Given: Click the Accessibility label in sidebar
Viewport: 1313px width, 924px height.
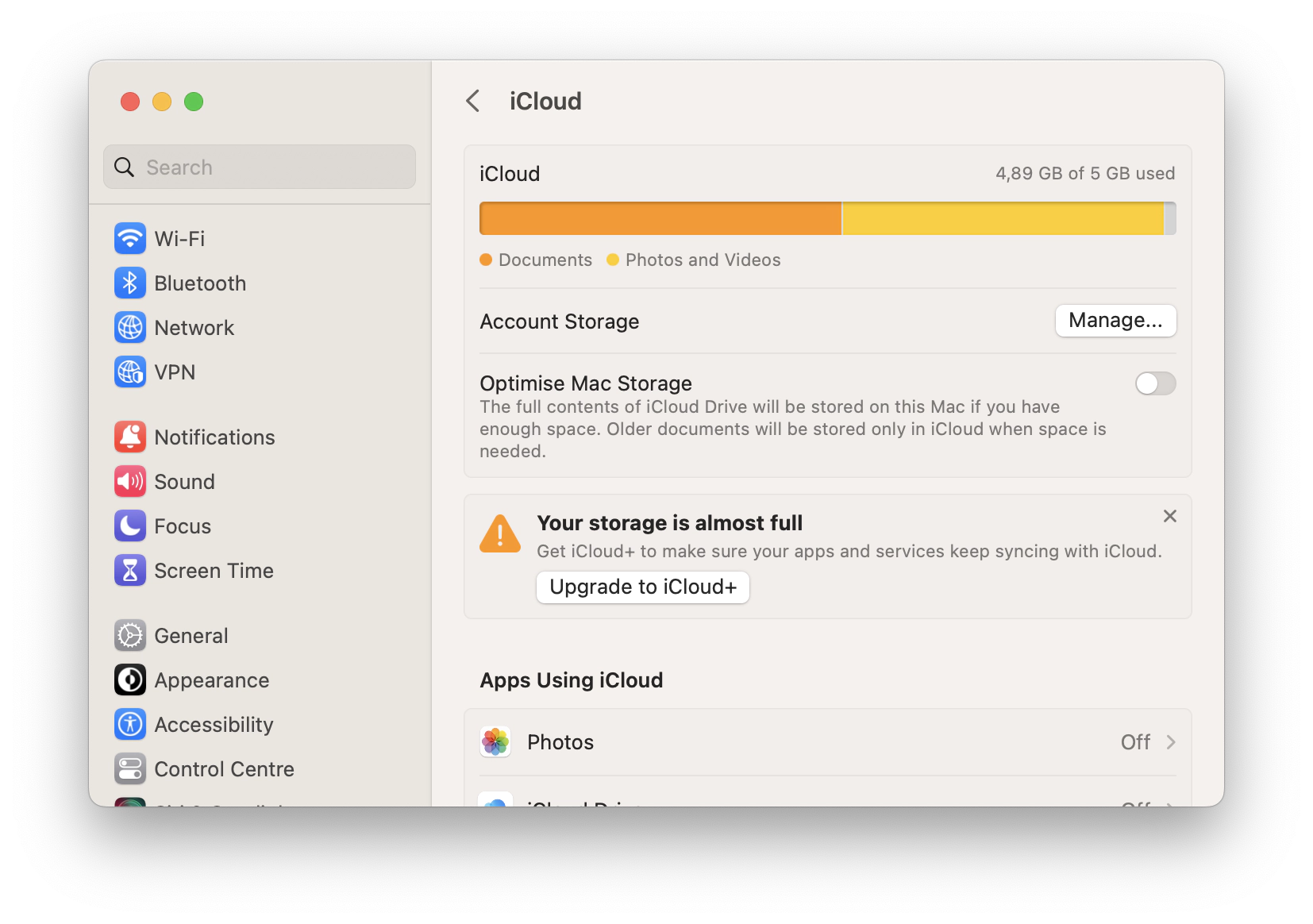Looking at the screenshot, I should pyautogui.click(x=214, y=724).
